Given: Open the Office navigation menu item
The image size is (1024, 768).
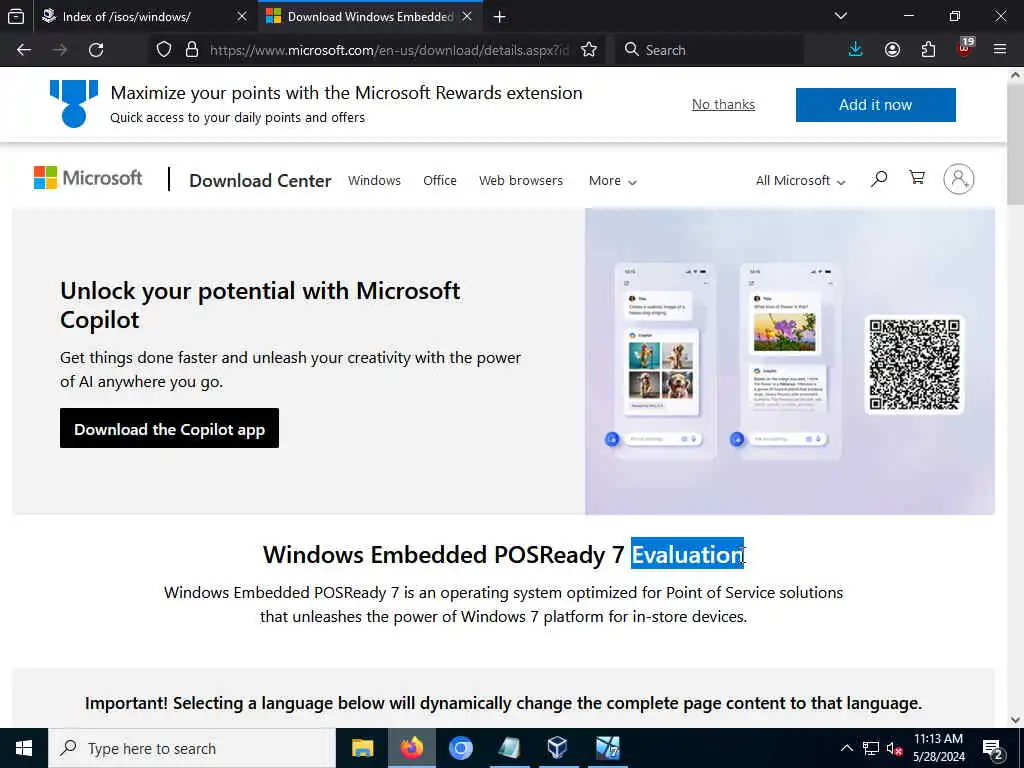Looking at the screenshot, I should tap(440, 181).
